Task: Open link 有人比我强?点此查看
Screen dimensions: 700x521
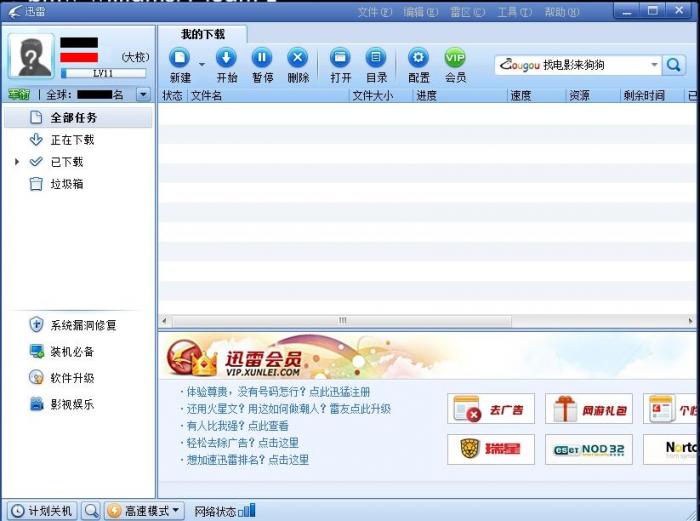Action: point(238,426)
